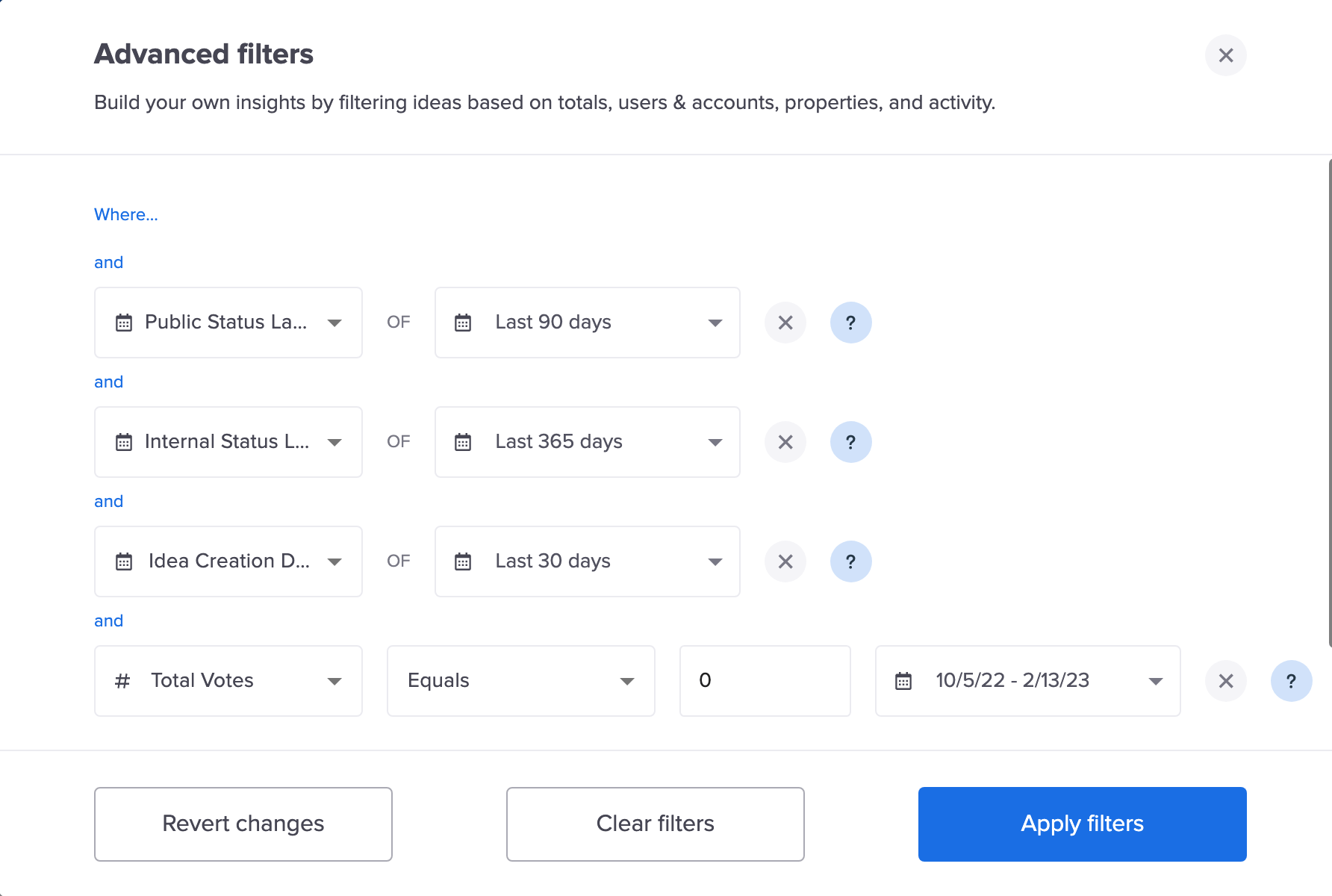This screenshot has width=1332, height=896.
Task: Click the calendar icon in Idea Creation Date
Action: click(x=125, y=561)
